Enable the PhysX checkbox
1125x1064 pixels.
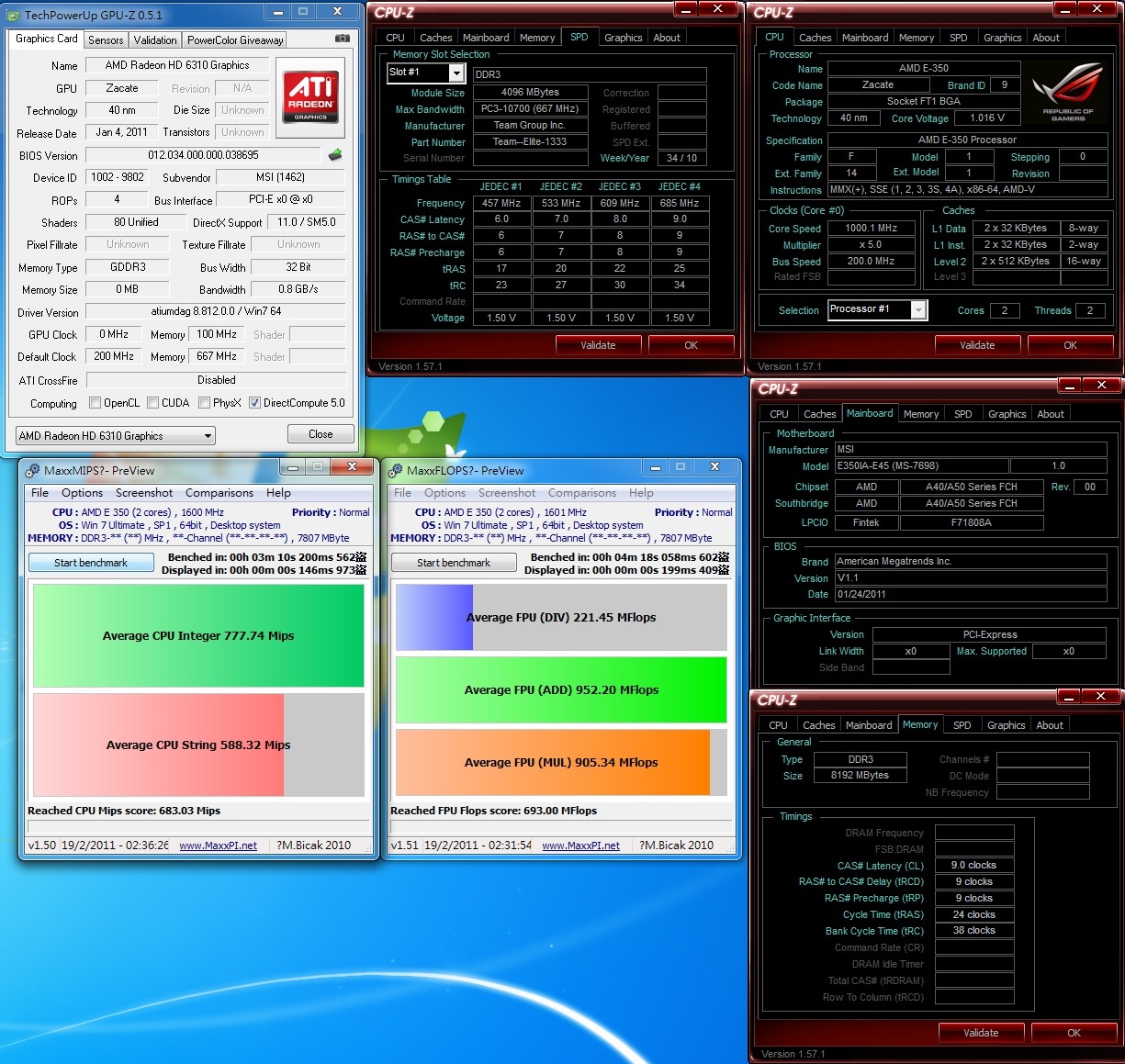point(204,403)
